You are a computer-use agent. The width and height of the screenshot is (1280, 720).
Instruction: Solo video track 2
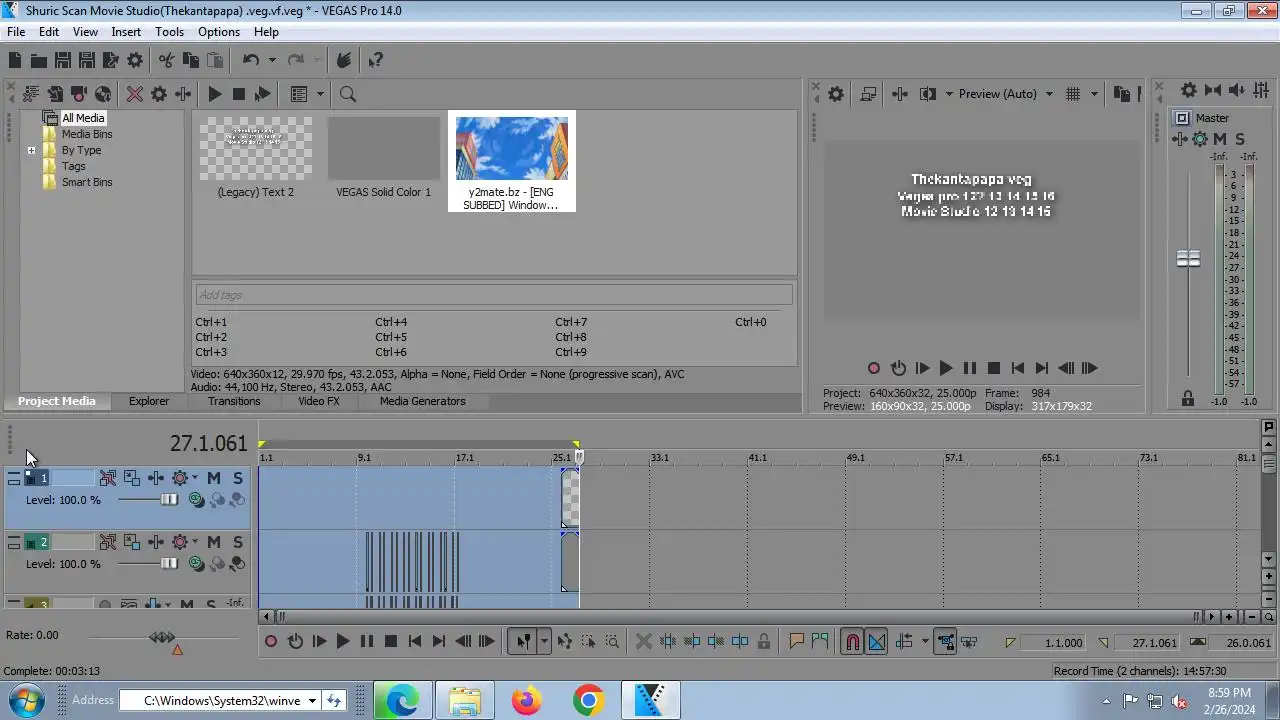point(238,542)
